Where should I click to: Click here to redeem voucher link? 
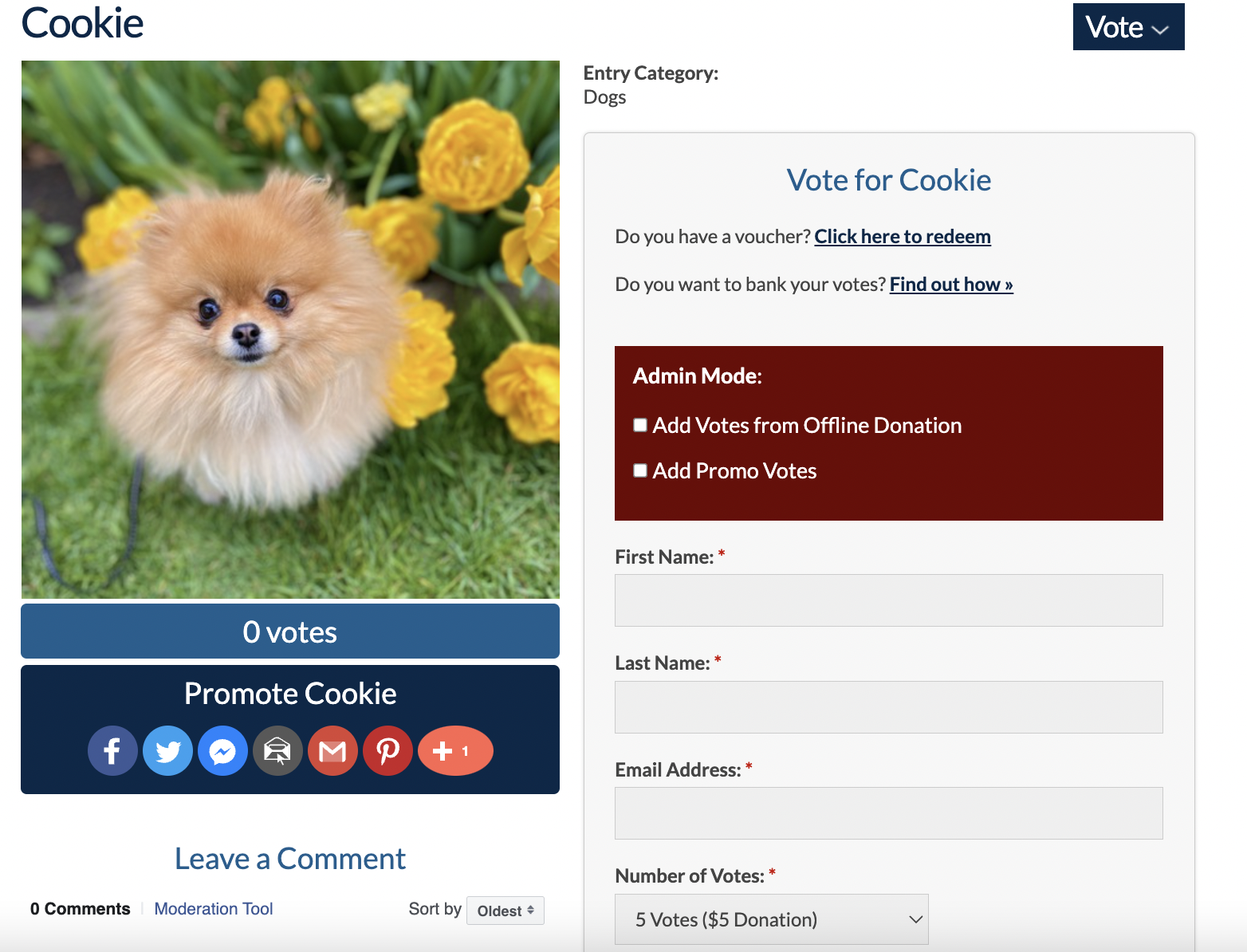902,237
